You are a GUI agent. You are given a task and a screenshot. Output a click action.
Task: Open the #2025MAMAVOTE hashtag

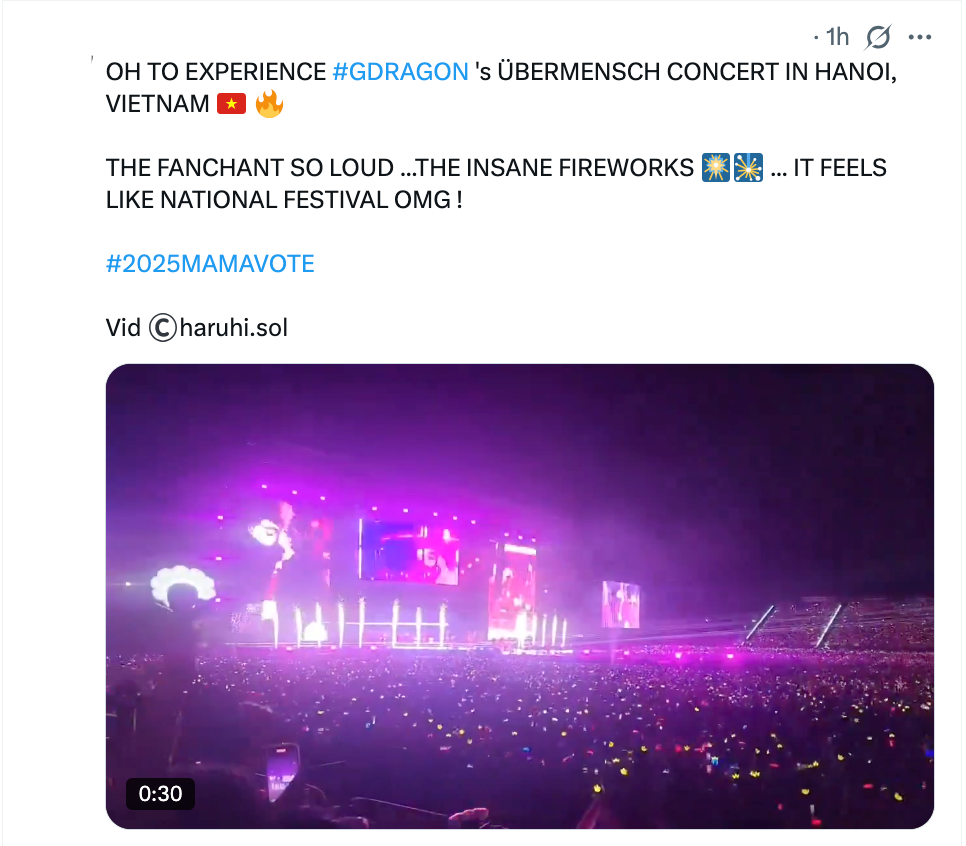click(210, 264)
